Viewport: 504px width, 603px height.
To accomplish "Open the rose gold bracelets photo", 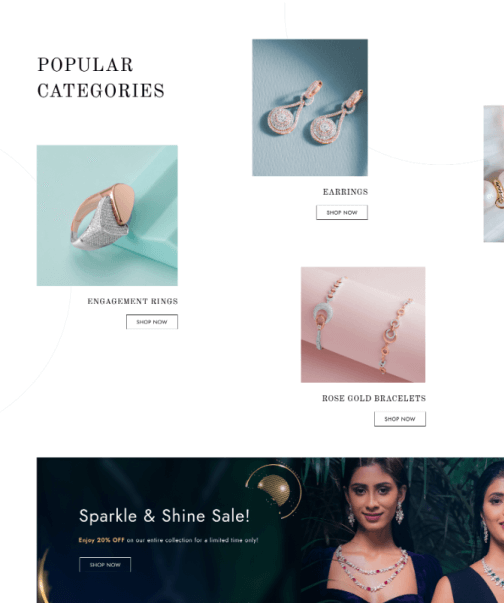I will click(363, 325).
